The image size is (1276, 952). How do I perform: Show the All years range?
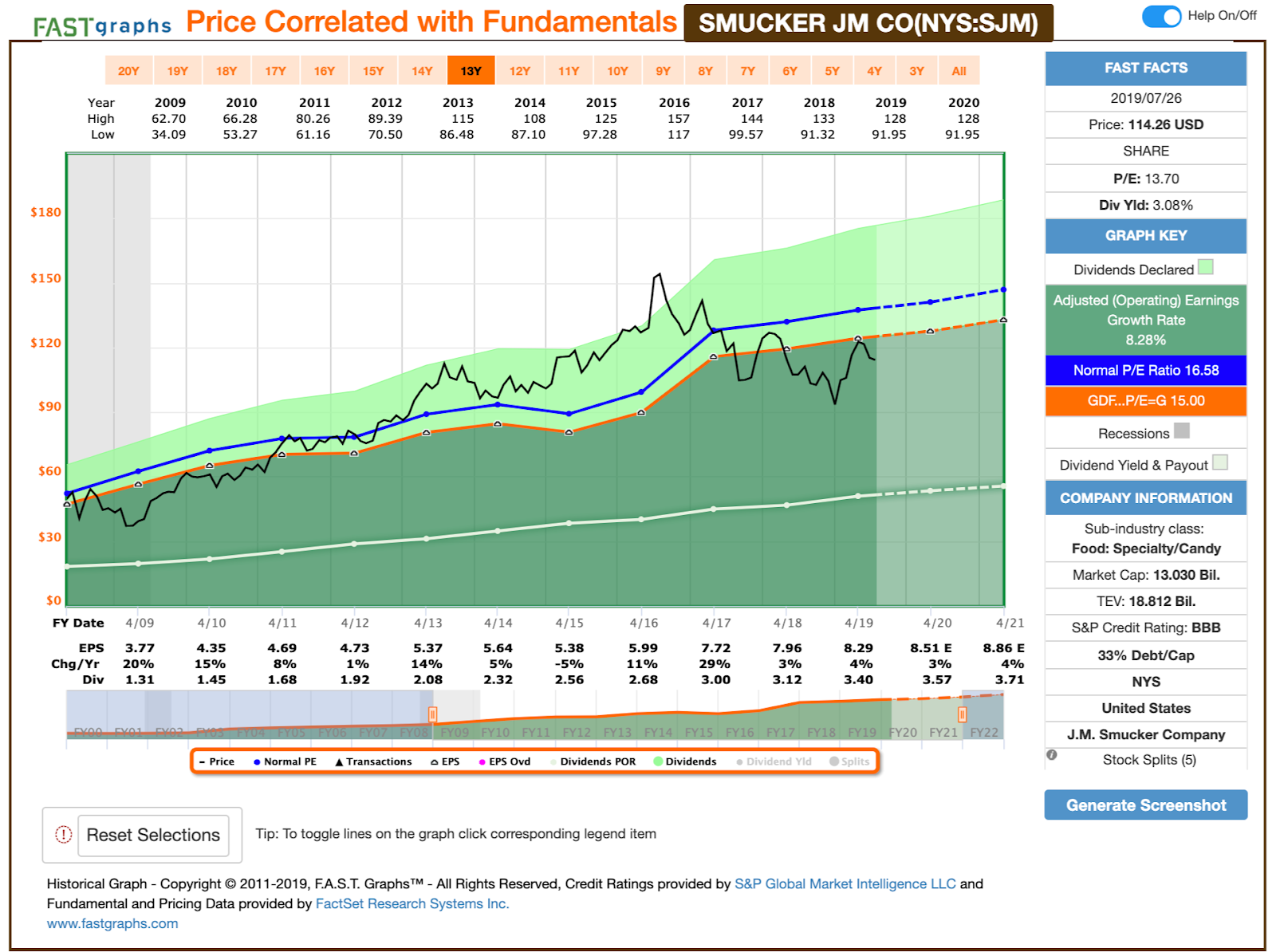959,71
